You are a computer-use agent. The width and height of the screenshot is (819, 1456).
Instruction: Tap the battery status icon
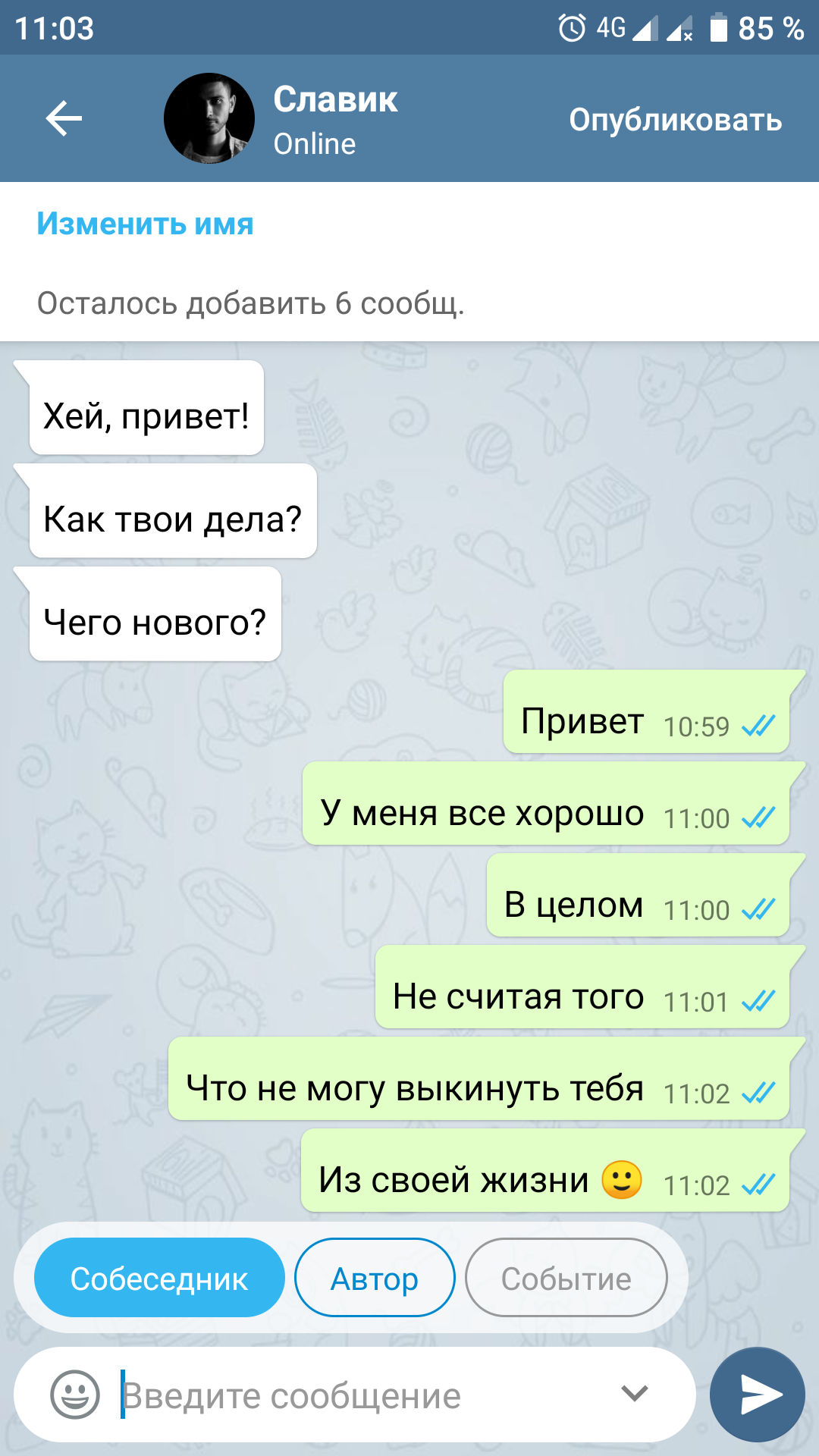click(x=718, y=28)
